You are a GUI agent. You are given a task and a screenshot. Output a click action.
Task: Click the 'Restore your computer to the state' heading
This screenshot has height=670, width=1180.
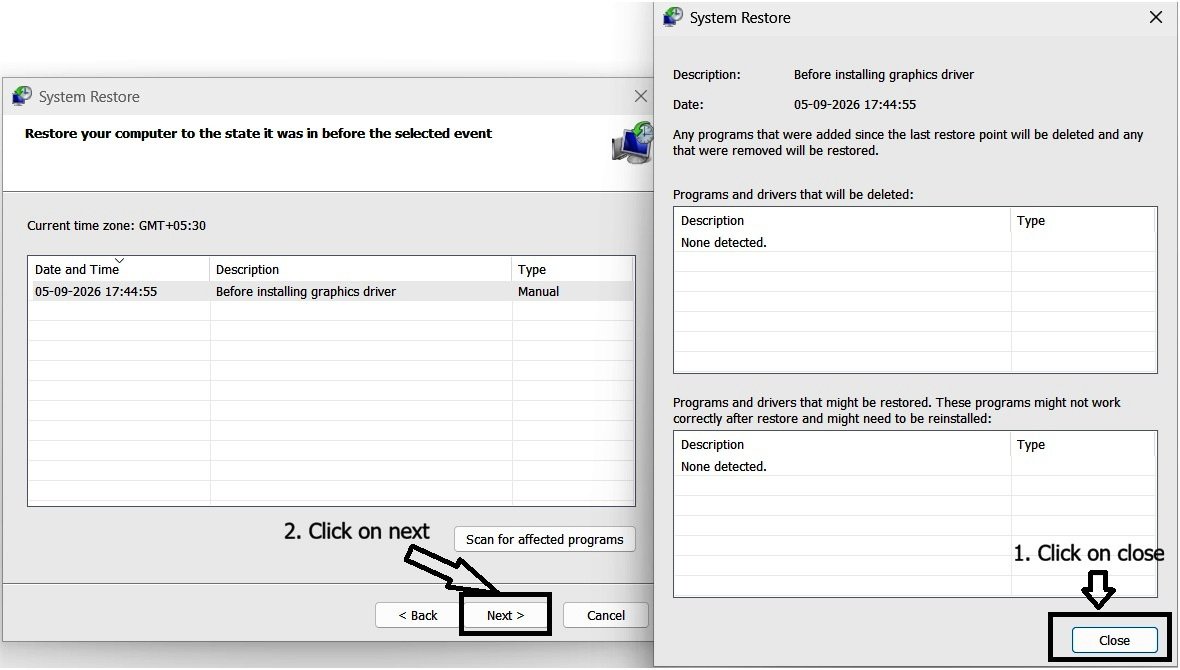pyautogui.click(x=258, y=133)
